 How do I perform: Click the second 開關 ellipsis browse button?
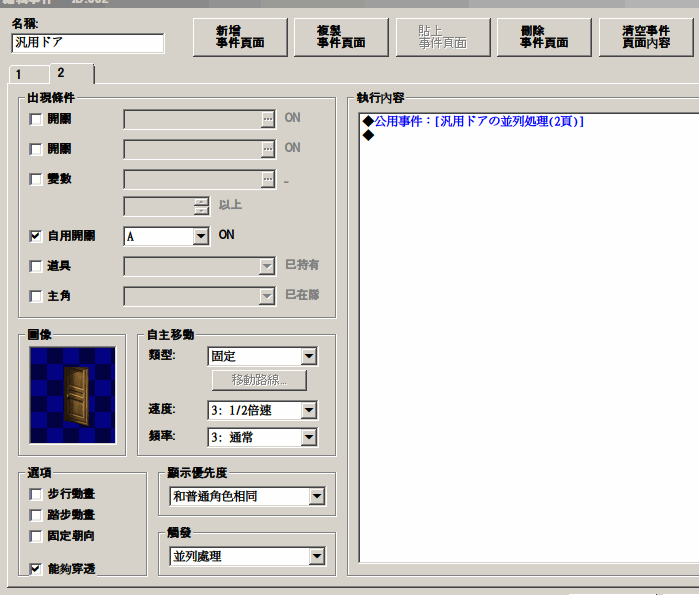[267, 149]
